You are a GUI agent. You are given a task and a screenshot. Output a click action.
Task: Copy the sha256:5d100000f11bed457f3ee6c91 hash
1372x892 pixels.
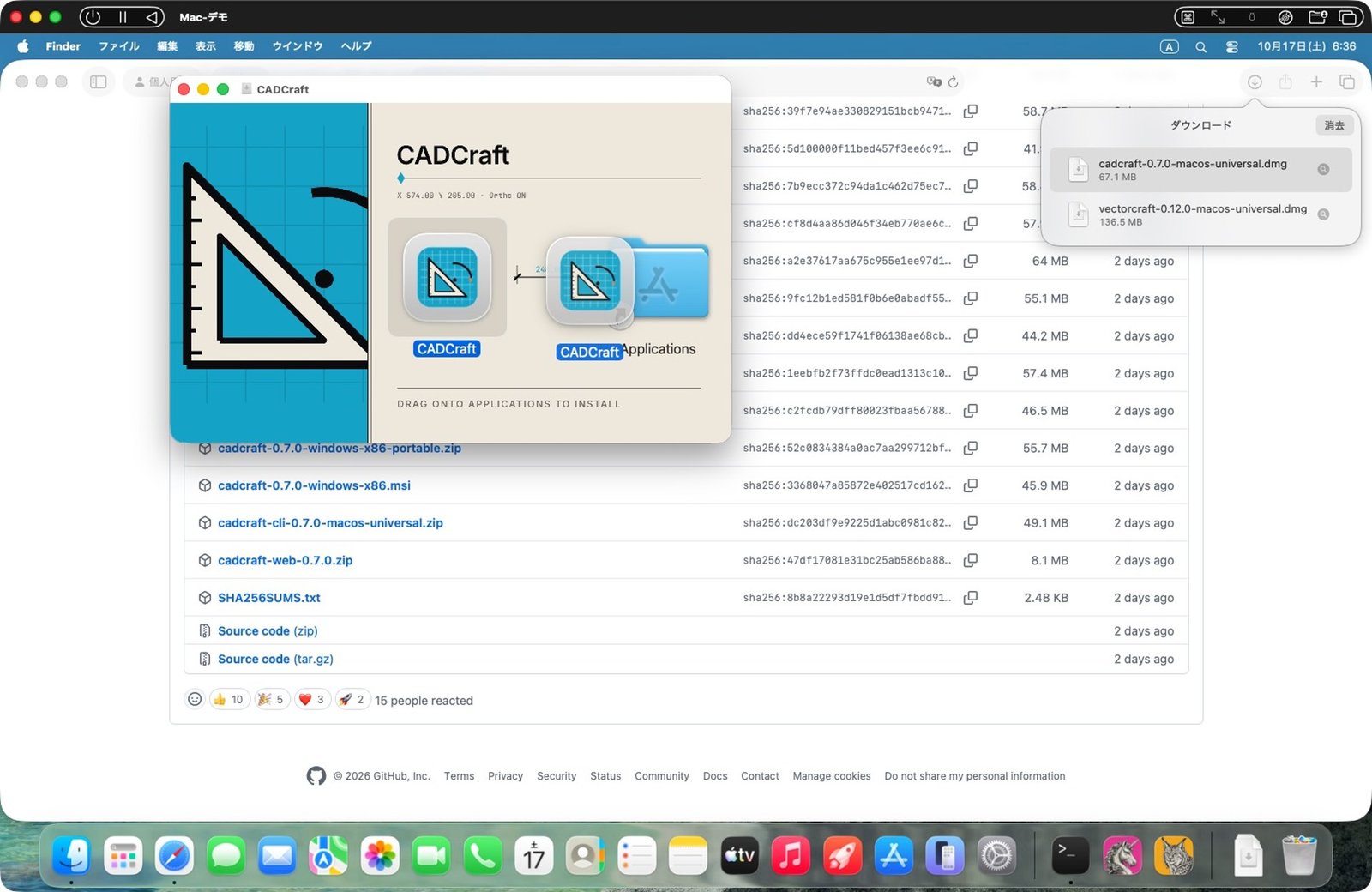click(970, 148)
